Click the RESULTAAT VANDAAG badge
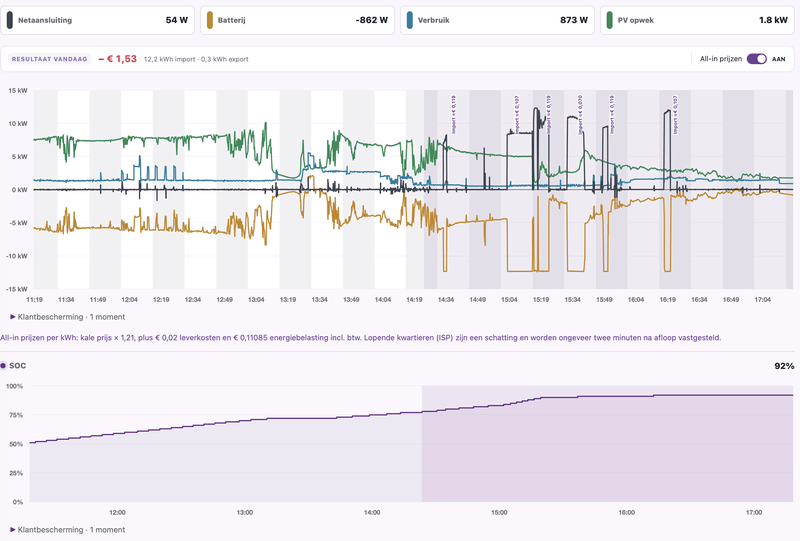 coord(49,59)
